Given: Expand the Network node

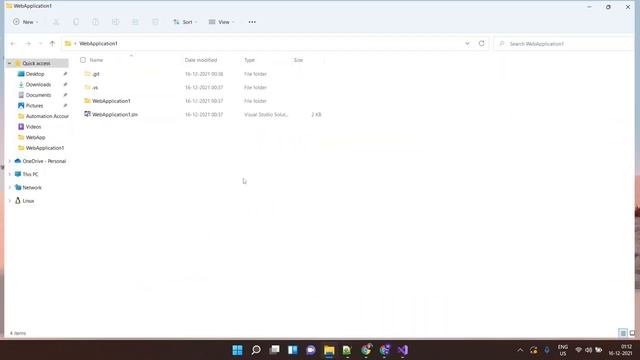Looking at the screenshot, I should pos(10,187).
